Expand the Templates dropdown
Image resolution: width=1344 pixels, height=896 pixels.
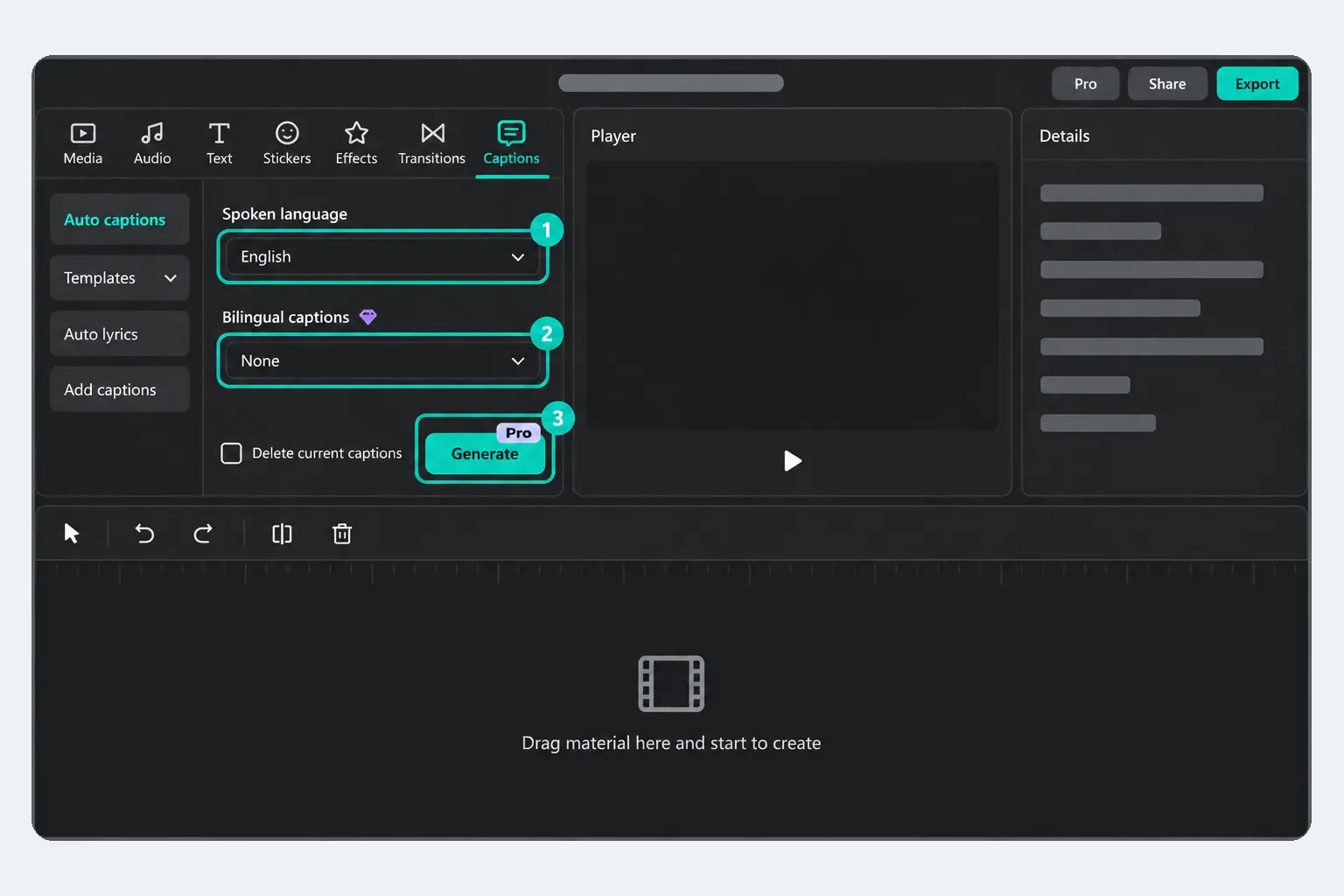click(x=120, y=277)
